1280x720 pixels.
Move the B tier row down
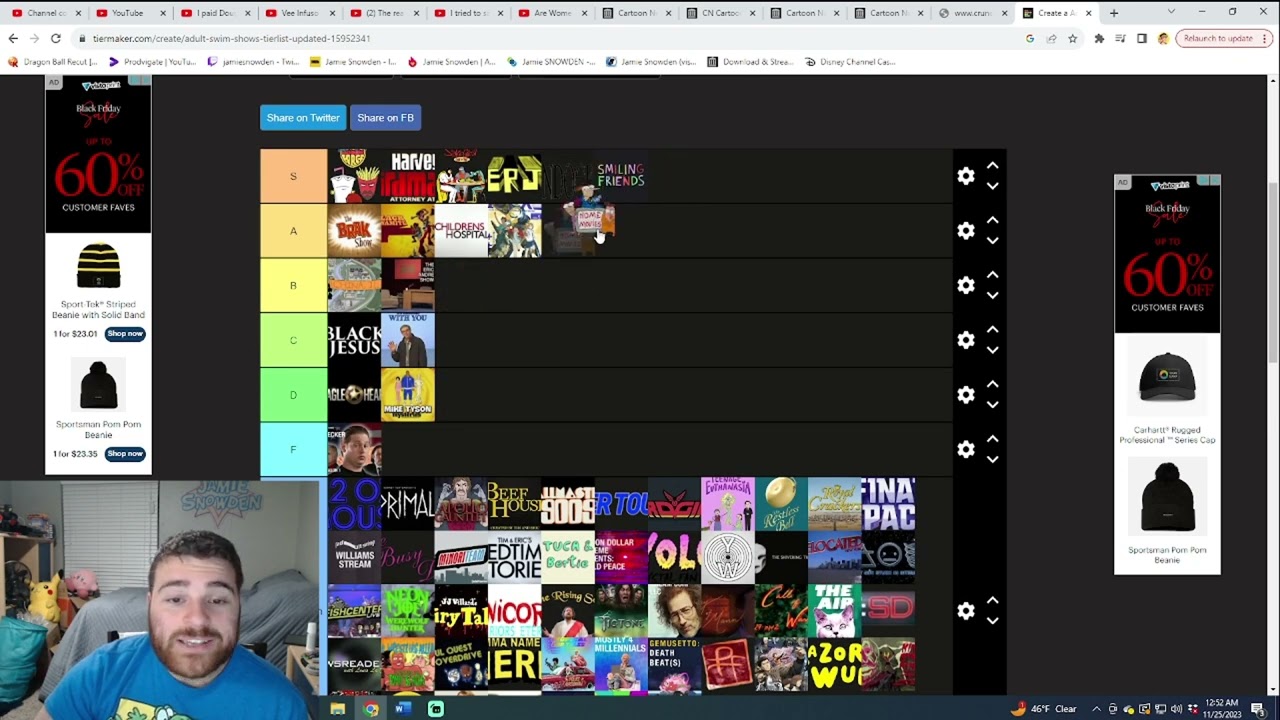(x=992, y=295)
